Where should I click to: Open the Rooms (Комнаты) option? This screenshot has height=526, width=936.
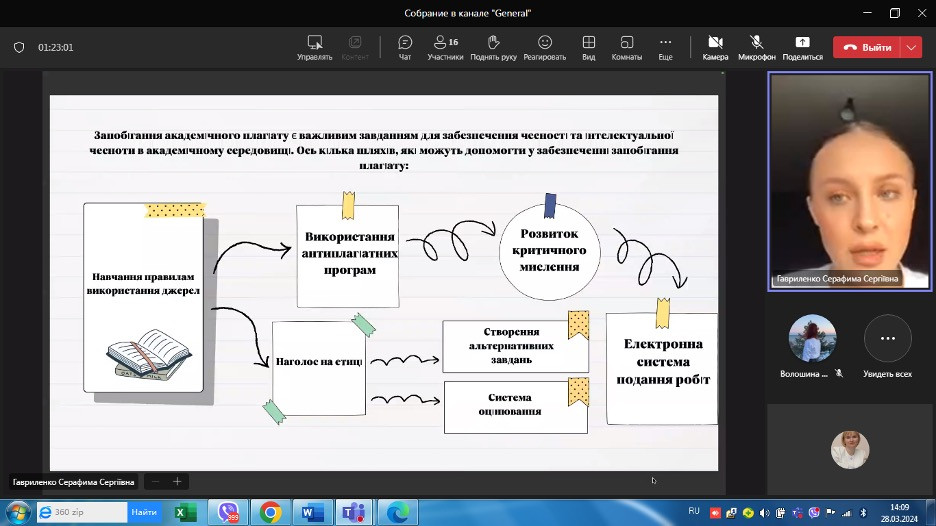coord(627,46)
